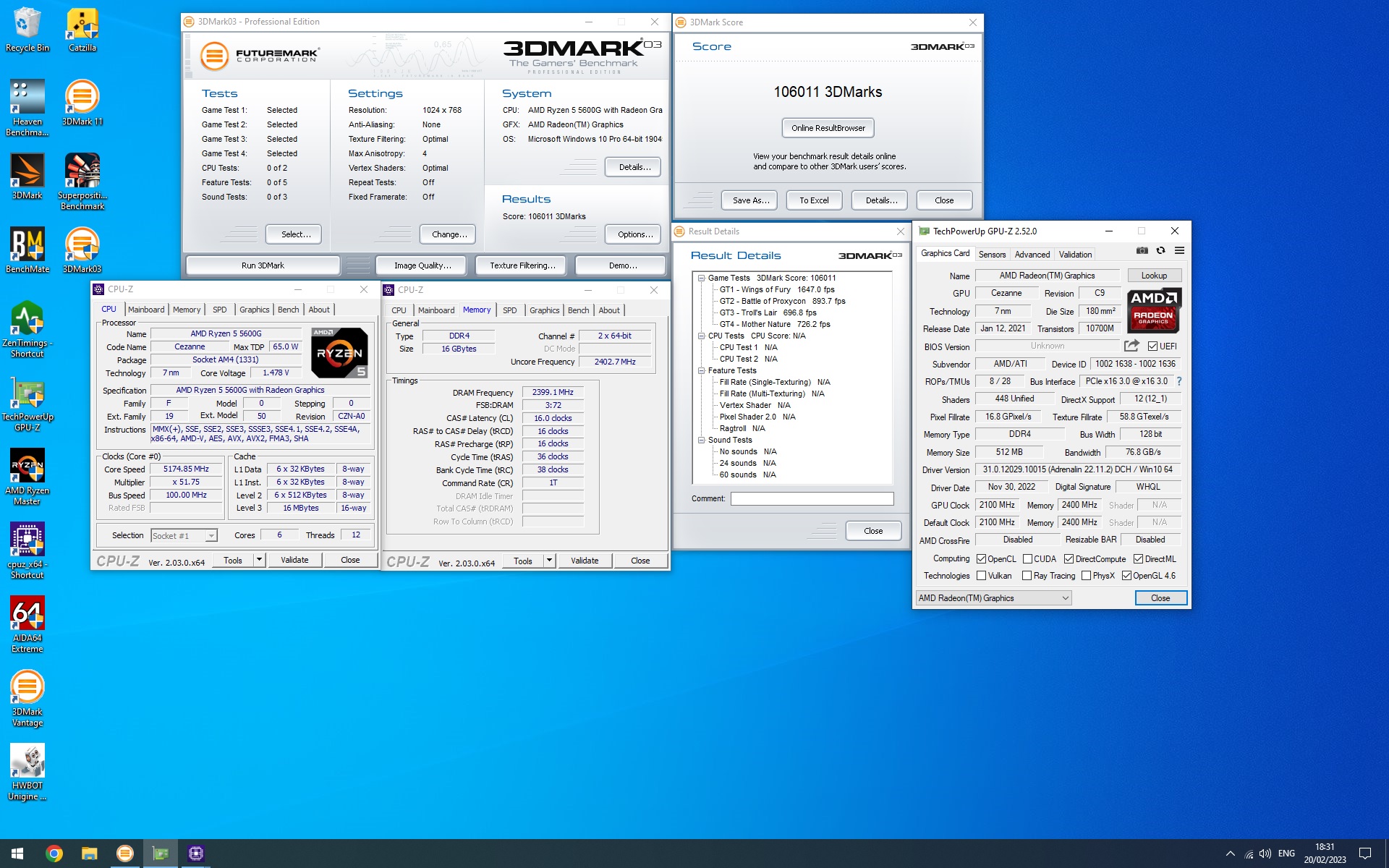Open the GPU-Z hamburger menu

(x=1179, y=251)
